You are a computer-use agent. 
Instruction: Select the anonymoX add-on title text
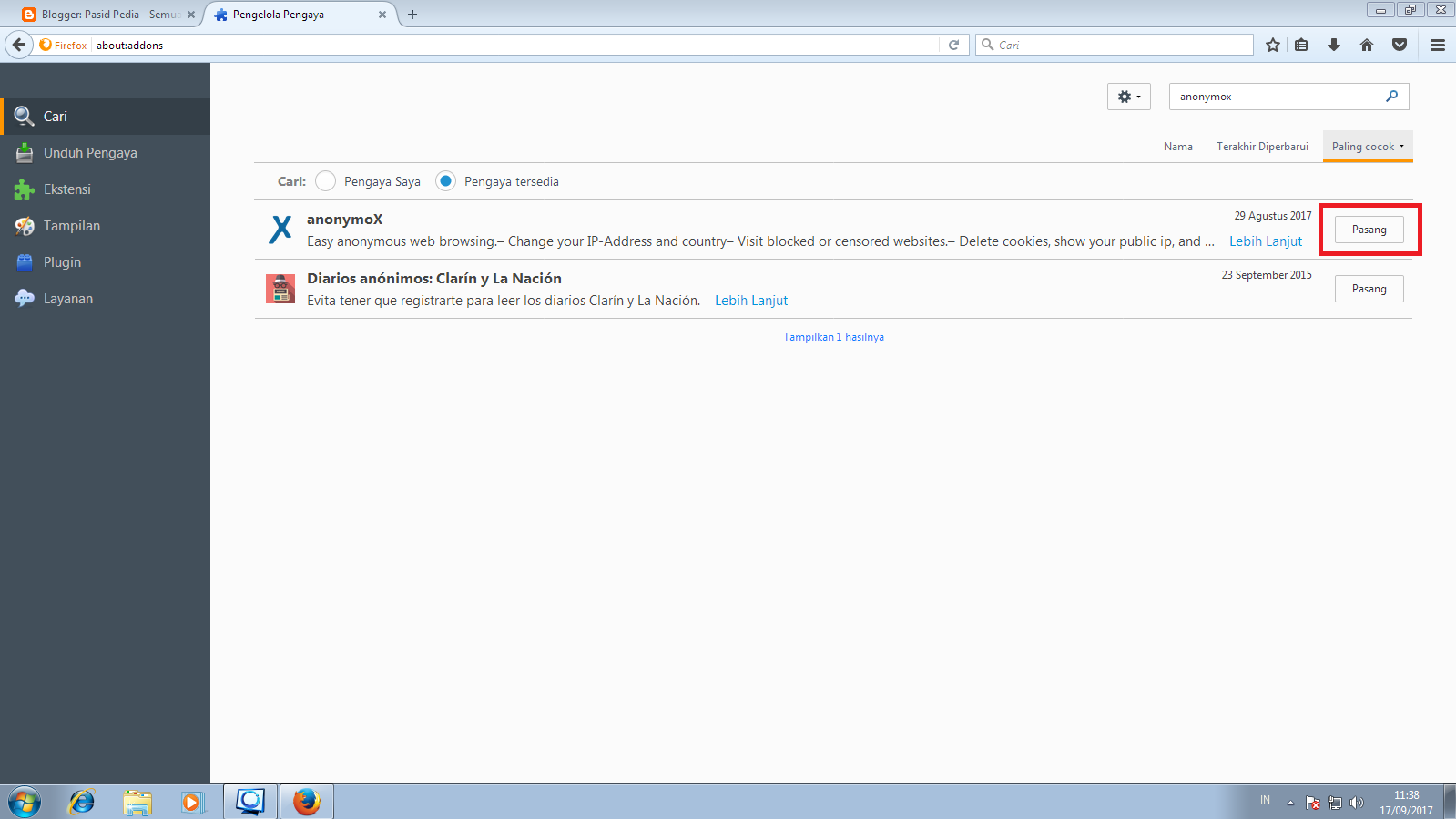pyautogui.click(x=344, y=220)
